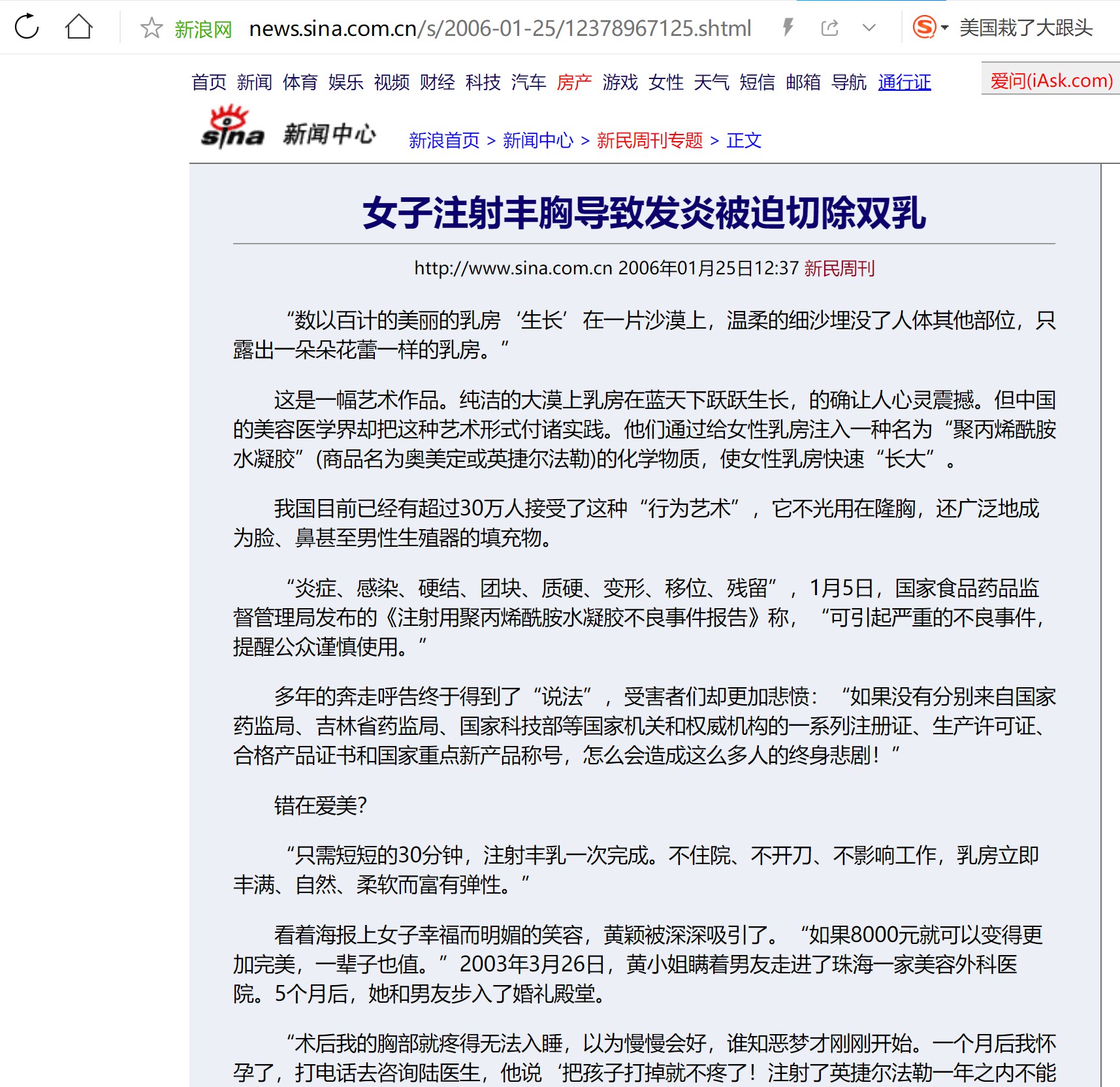
Task: Click 正文 breadcrumb link
Action: [744, 140]
